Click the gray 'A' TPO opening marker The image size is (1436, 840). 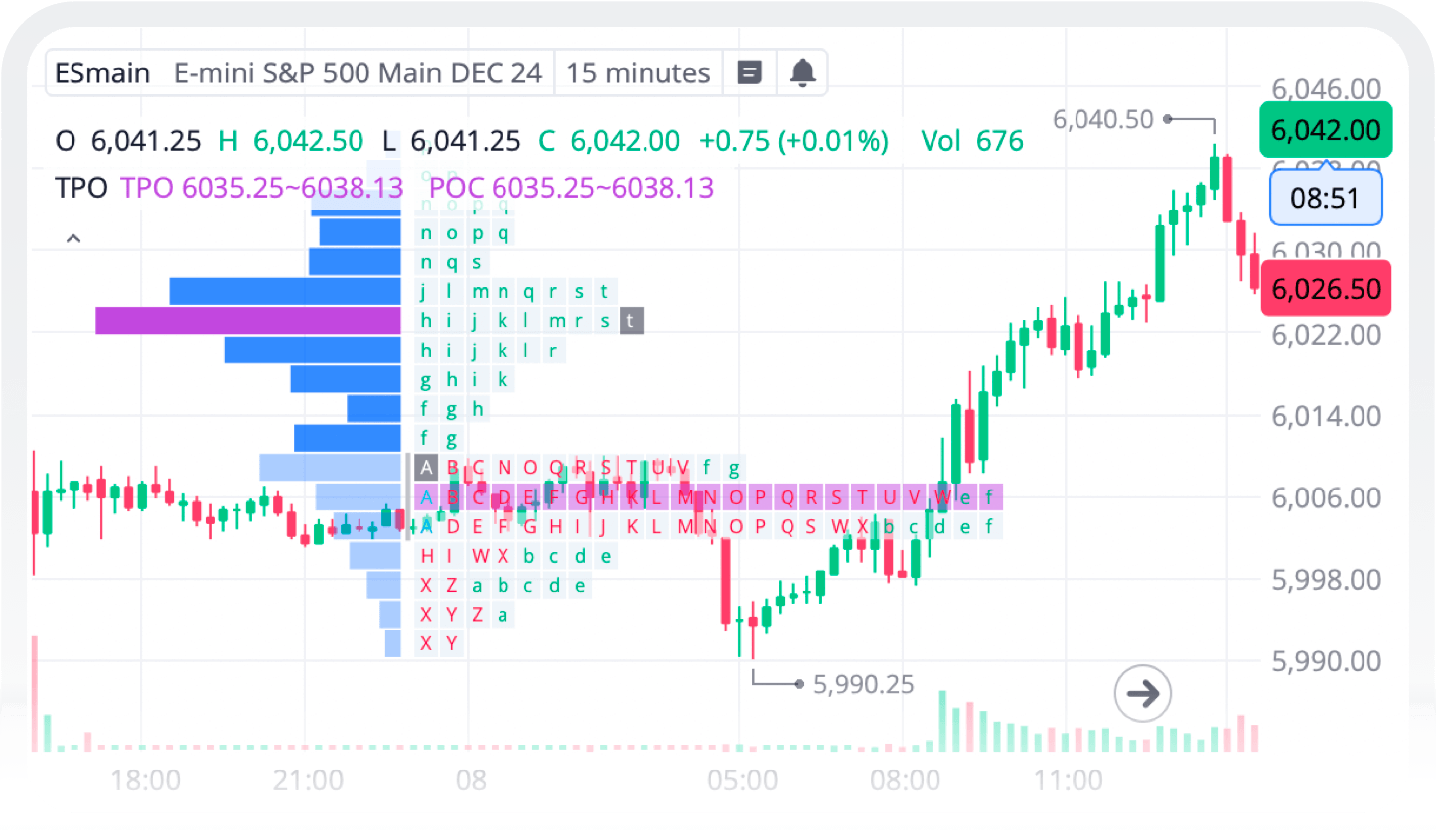pos(426,468)
